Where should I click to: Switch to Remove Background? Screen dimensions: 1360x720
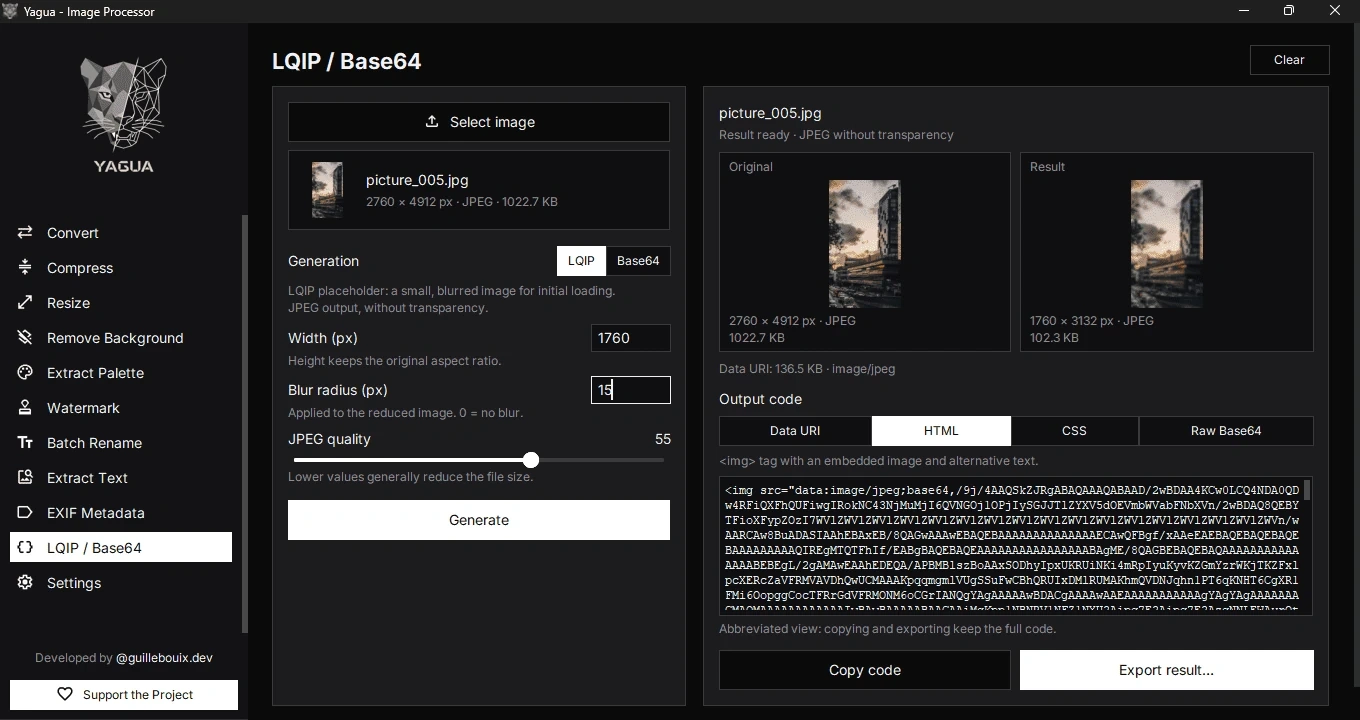coord(121,338)
